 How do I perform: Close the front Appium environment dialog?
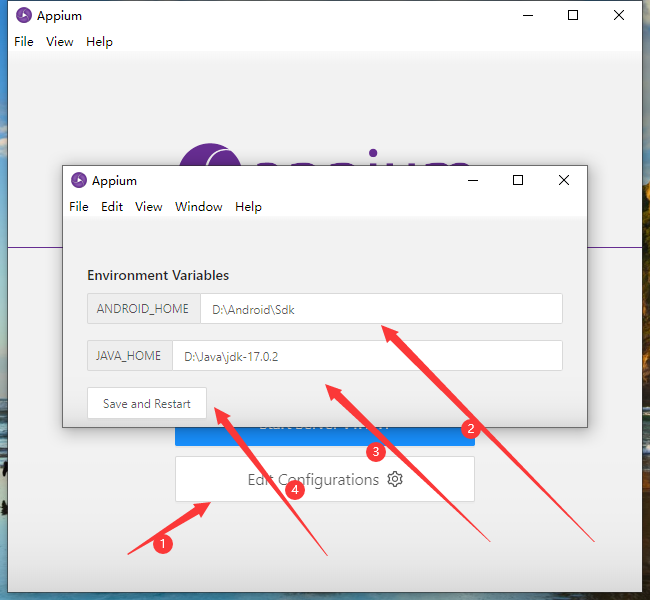pyautogui.click(x=564, y=180)
